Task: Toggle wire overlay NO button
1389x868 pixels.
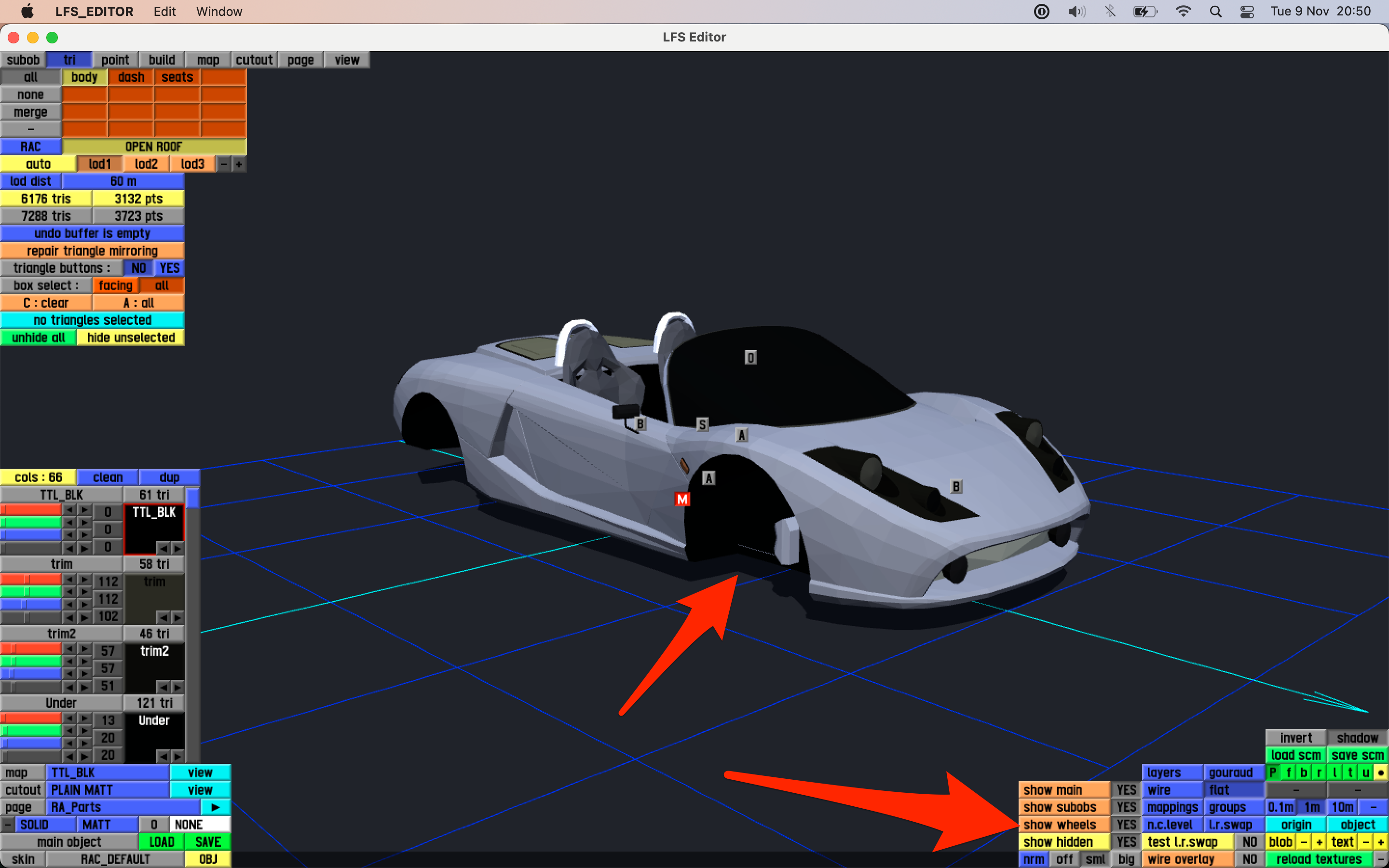Action: point(1249,859)
